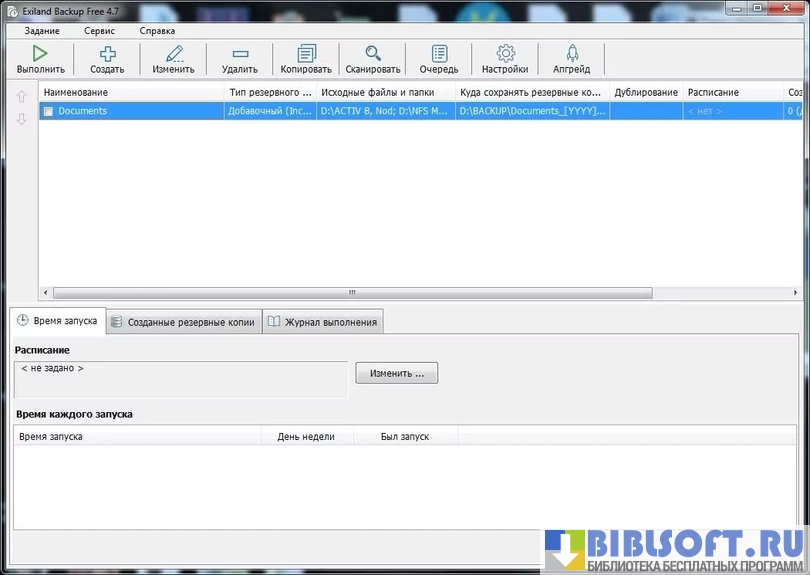Click the Выполнить (Run) play icon
Viewport: 810px width, 575px height.
tap(40, 54)
